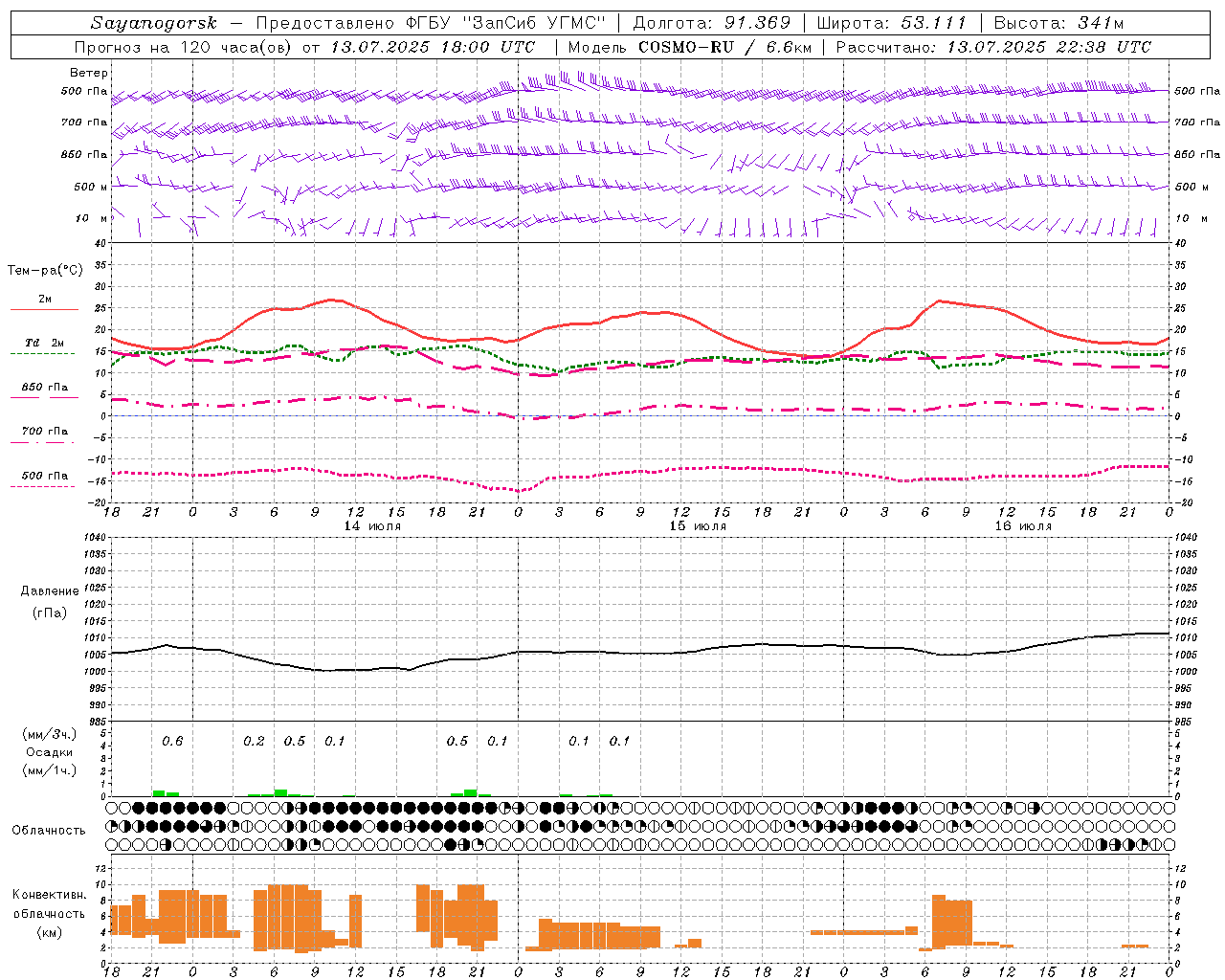Click the Широта: 53.111 header value
This screenshot has width=1225, height=980.
(x=892, y=23)
